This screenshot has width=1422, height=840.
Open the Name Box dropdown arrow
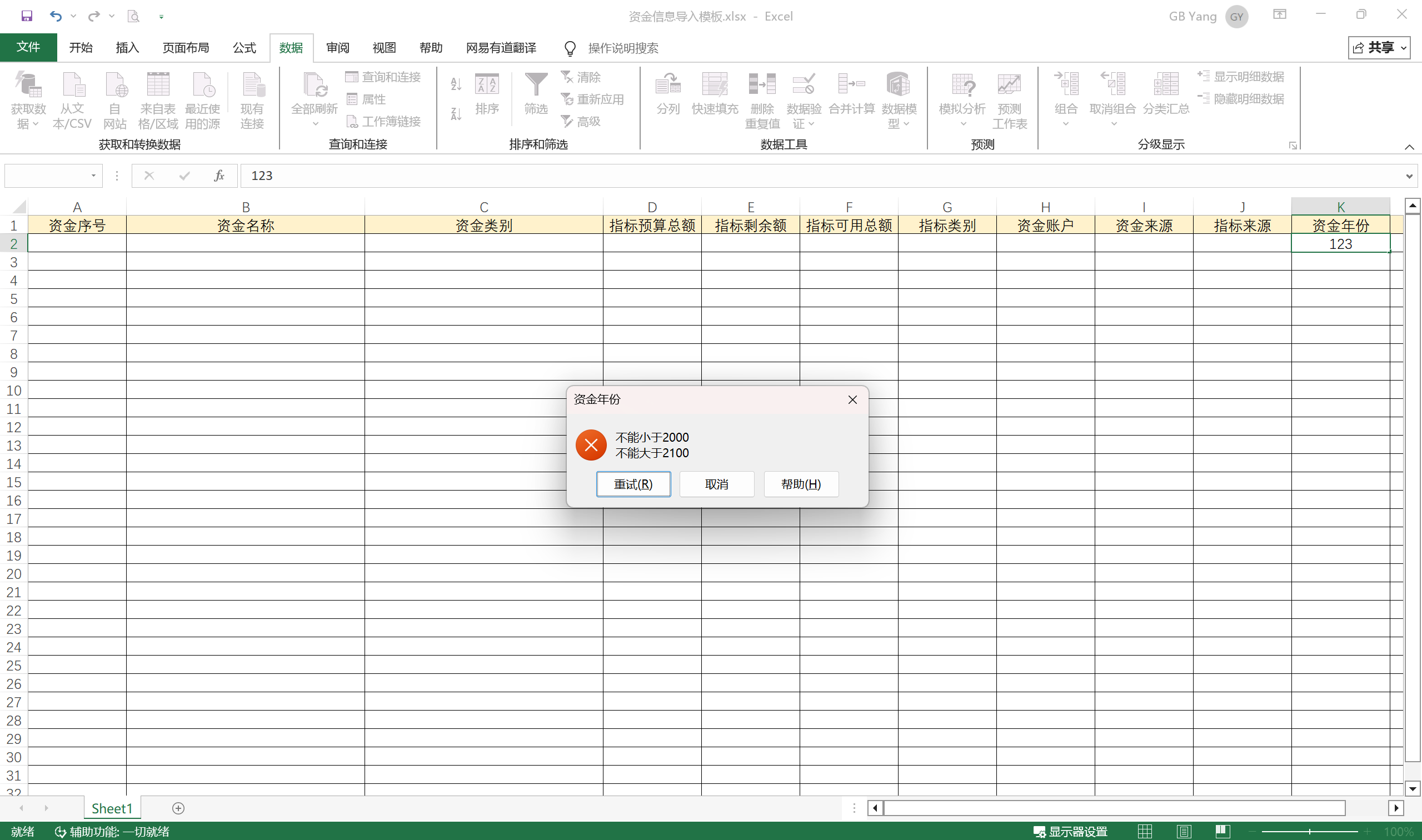[93, 176]
